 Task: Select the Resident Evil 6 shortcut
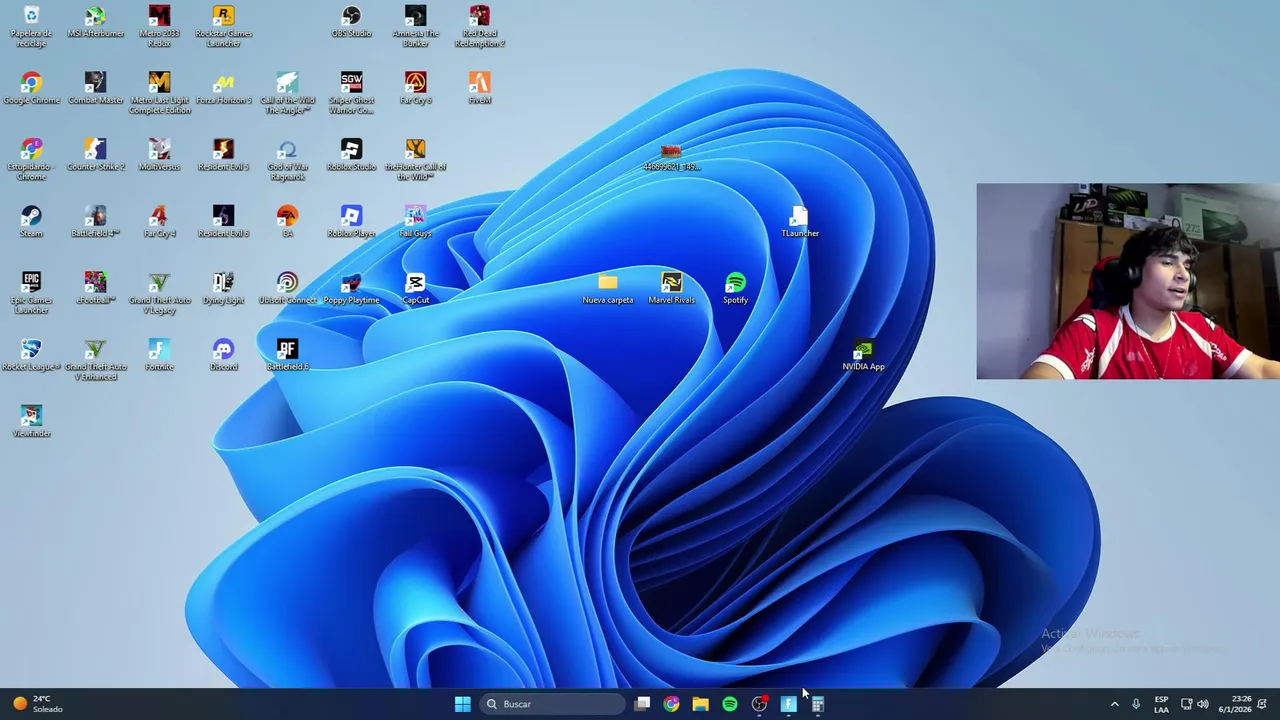point(224,221)
